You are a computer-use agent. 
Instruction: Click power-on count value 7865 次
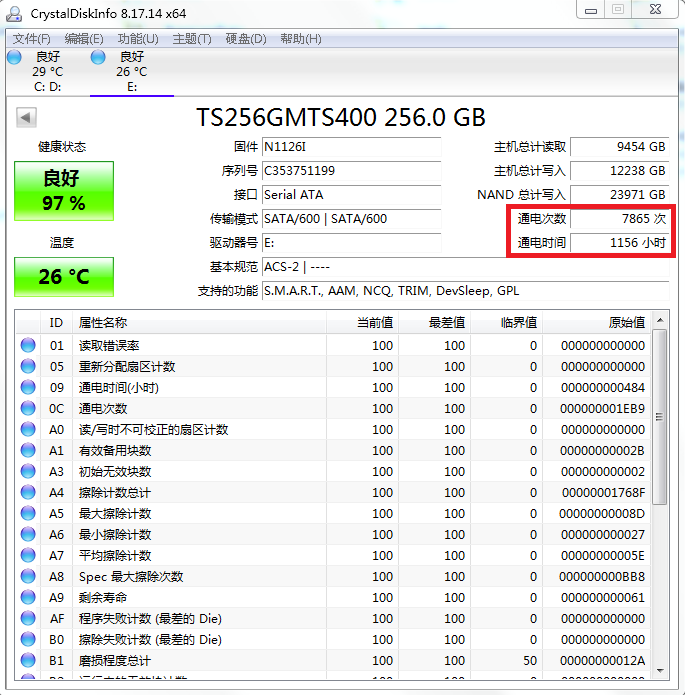[x=619, y=219]
